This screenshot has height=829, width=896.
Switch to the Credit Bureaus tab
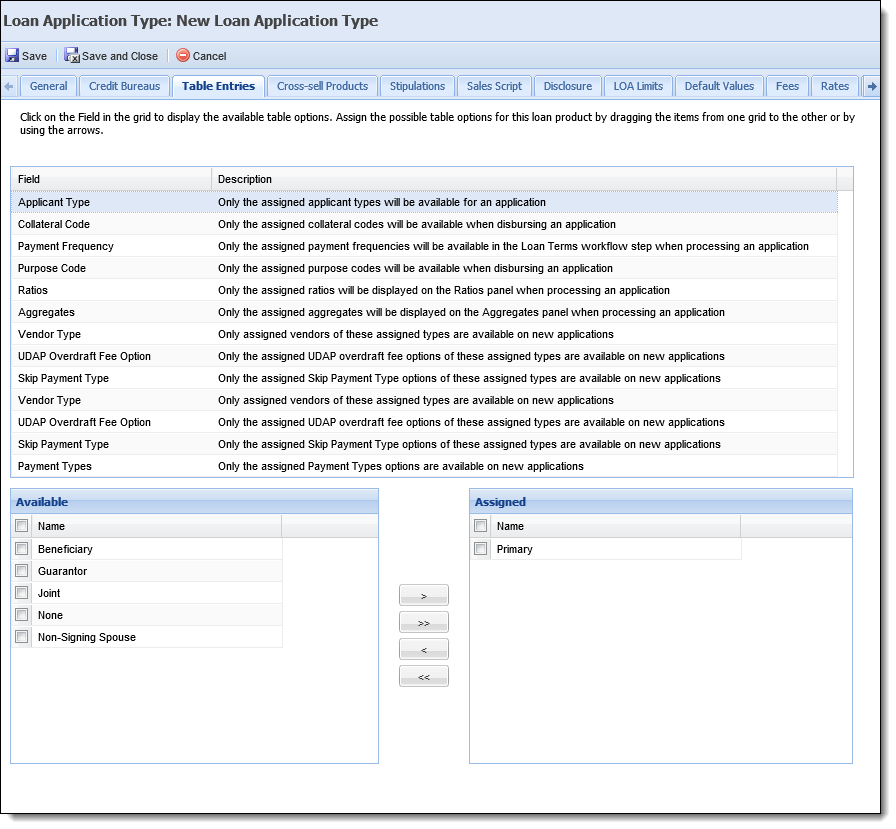click(125, 86)
